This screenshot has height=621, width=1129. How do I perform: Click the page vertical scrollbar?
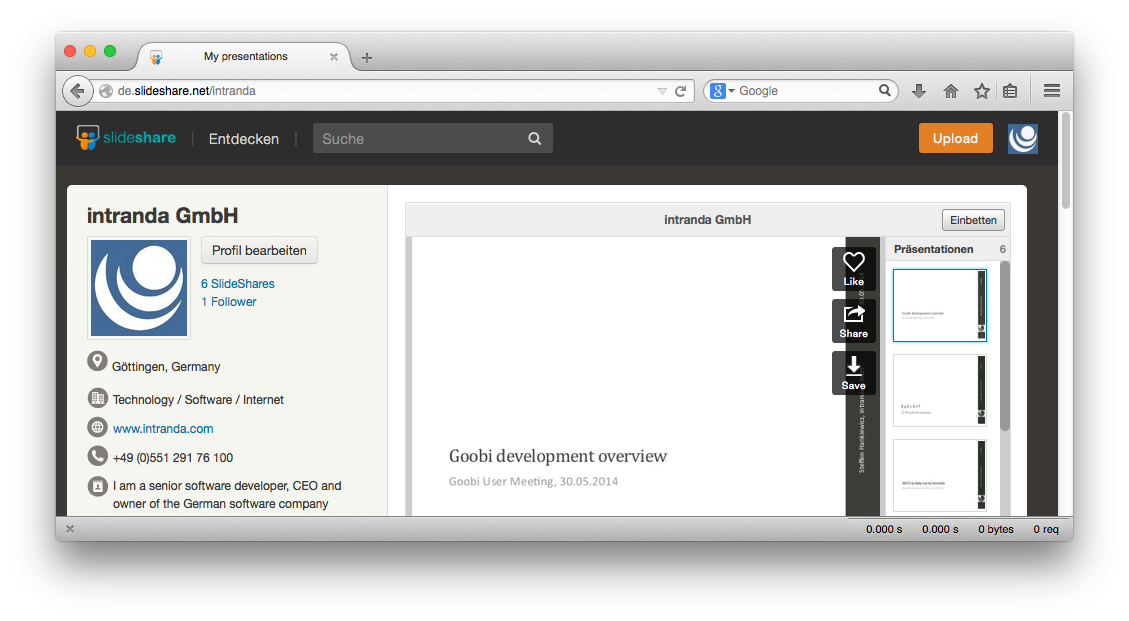1066,162
